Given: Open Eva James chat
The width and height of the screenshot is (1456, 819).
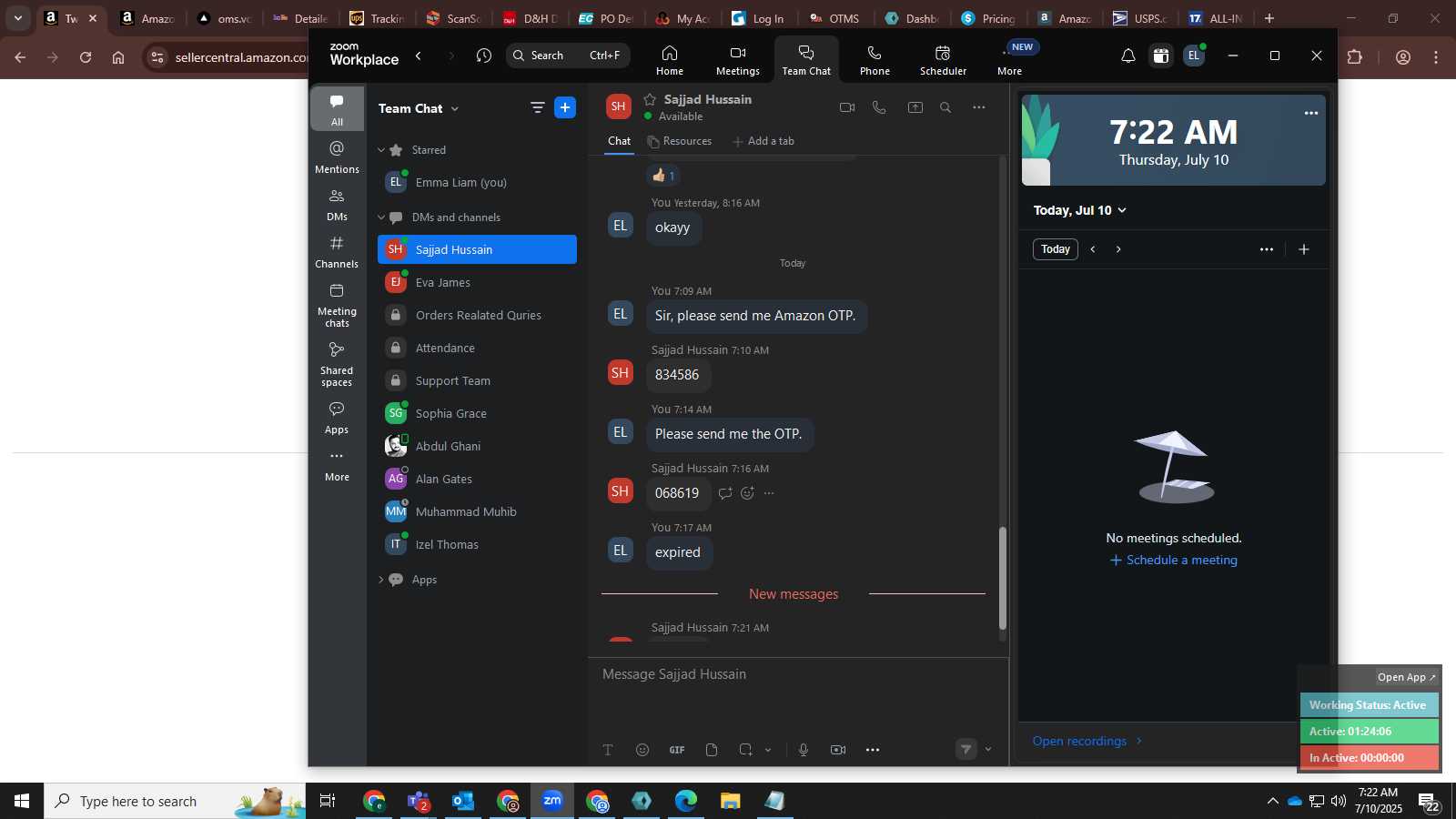Looking at the screenshot, I should tap(477, 283).
